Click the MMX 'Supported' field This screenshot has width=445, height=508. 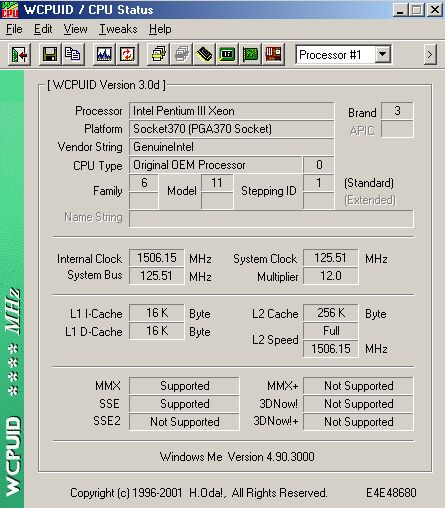(x=184, y=386)
